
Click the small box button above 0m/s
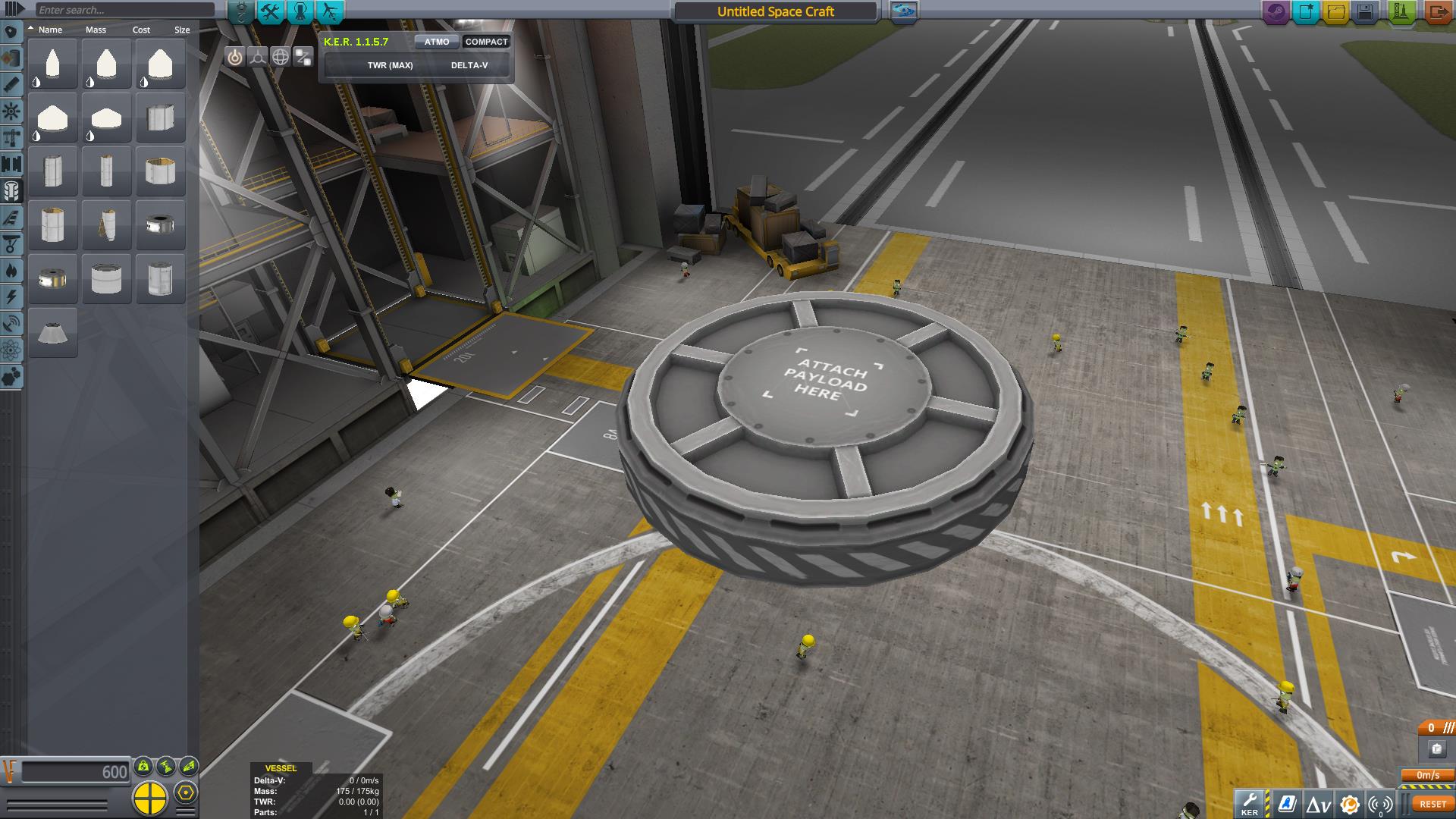point(1436,749)
